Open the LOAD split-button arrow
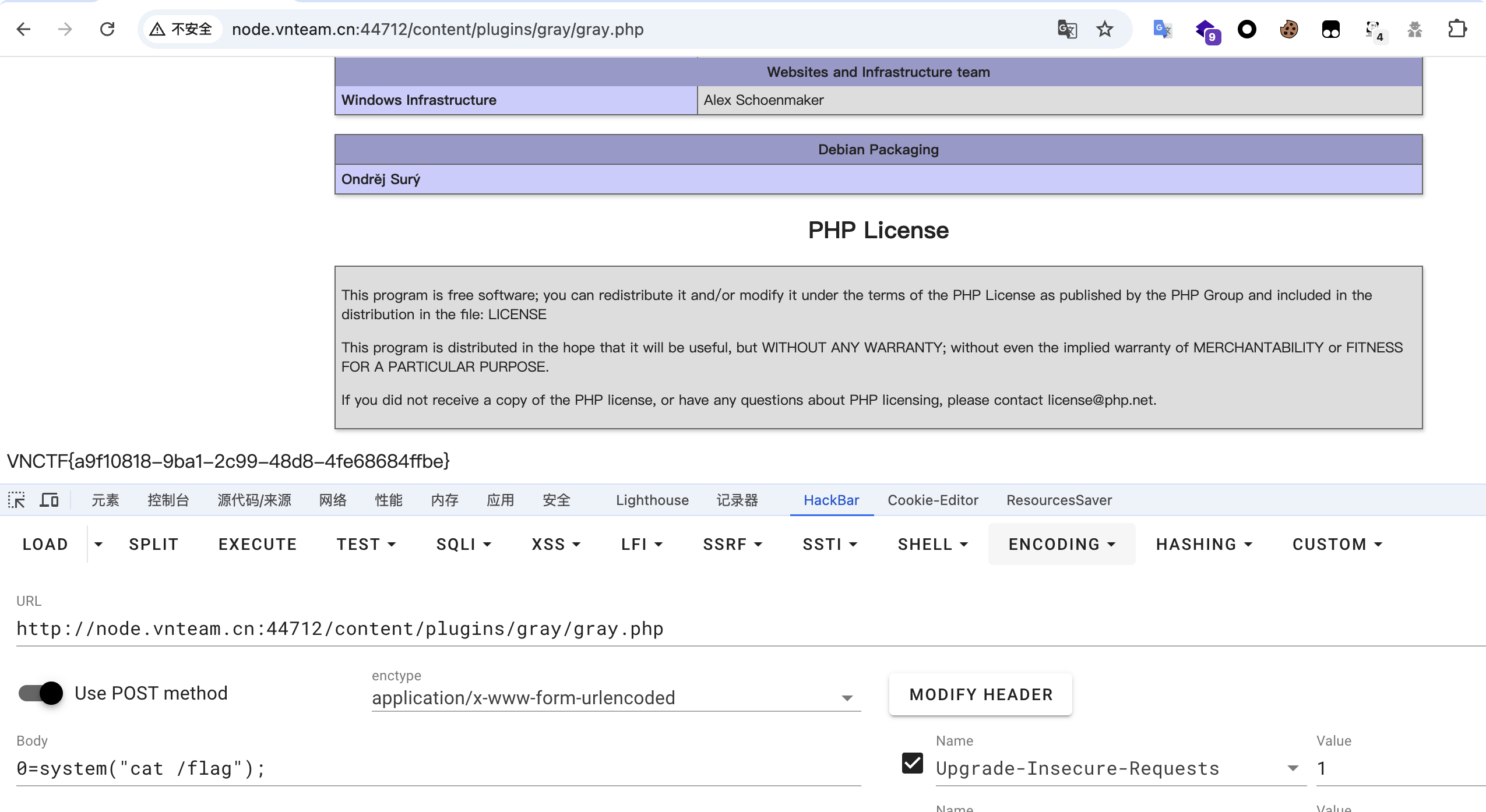Screen dimensions: 1486x812 pos(98,544)
